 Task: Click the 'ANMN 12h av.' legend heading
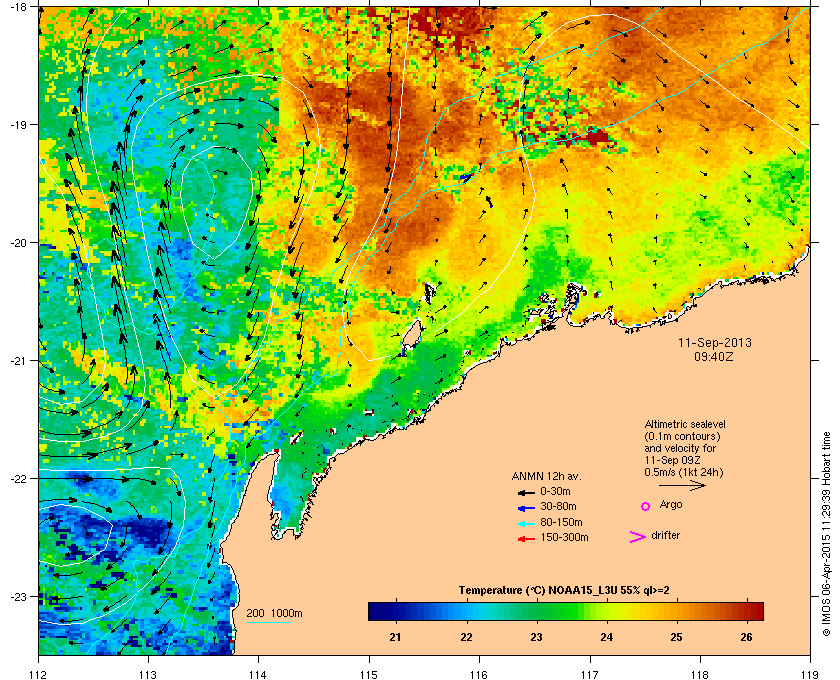click(x=546, y=476)
